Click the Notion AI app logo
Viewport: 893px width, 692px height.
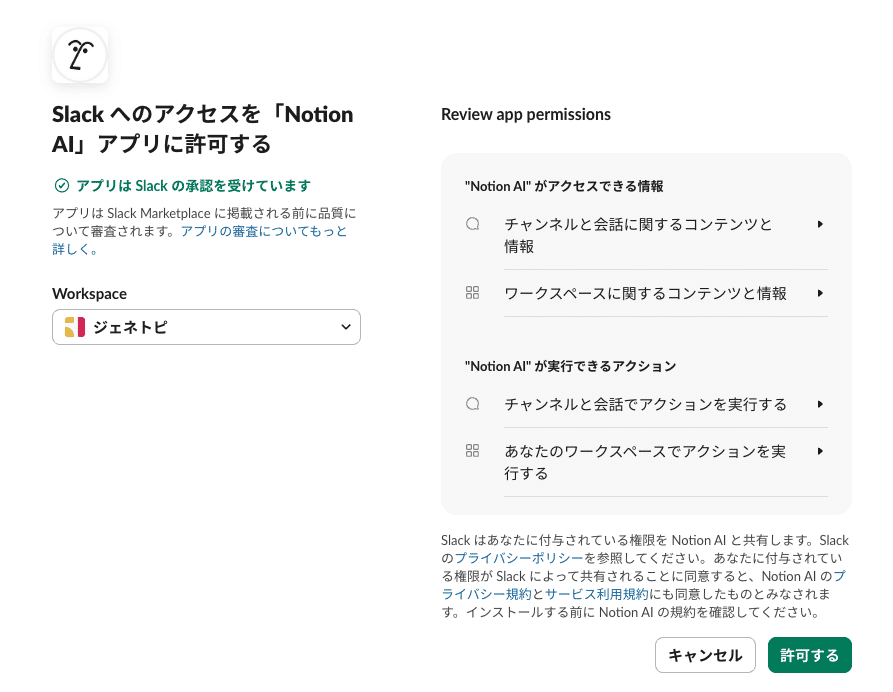coord(80,54)
